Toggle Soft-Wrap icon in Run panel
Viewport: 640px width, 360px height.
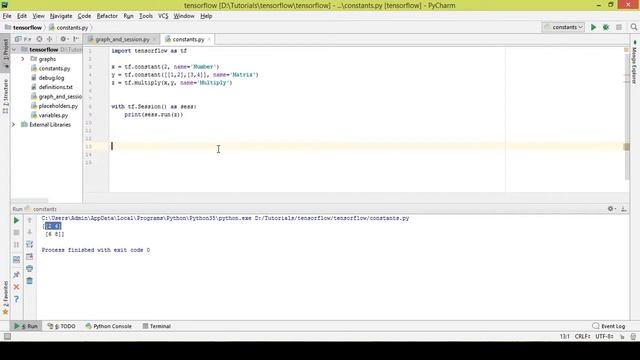coord(29,244)
